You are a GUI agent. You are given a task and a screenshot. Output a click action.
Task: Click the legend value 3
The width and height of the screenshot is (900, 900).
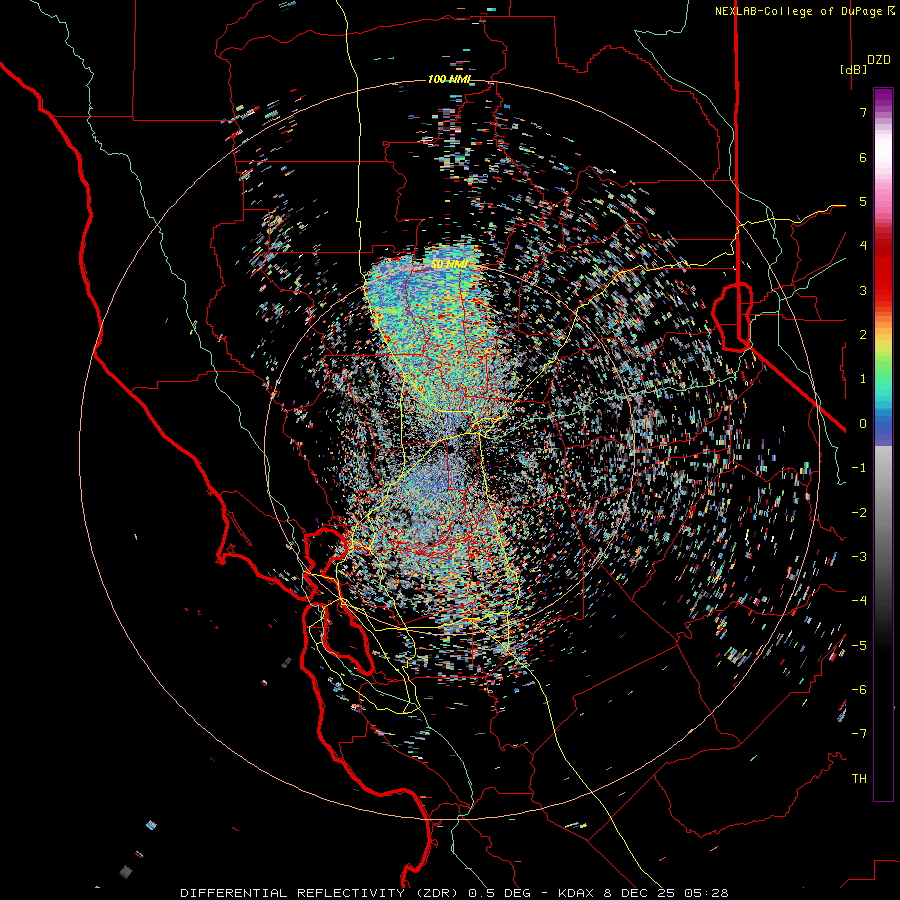coord(863,290)
